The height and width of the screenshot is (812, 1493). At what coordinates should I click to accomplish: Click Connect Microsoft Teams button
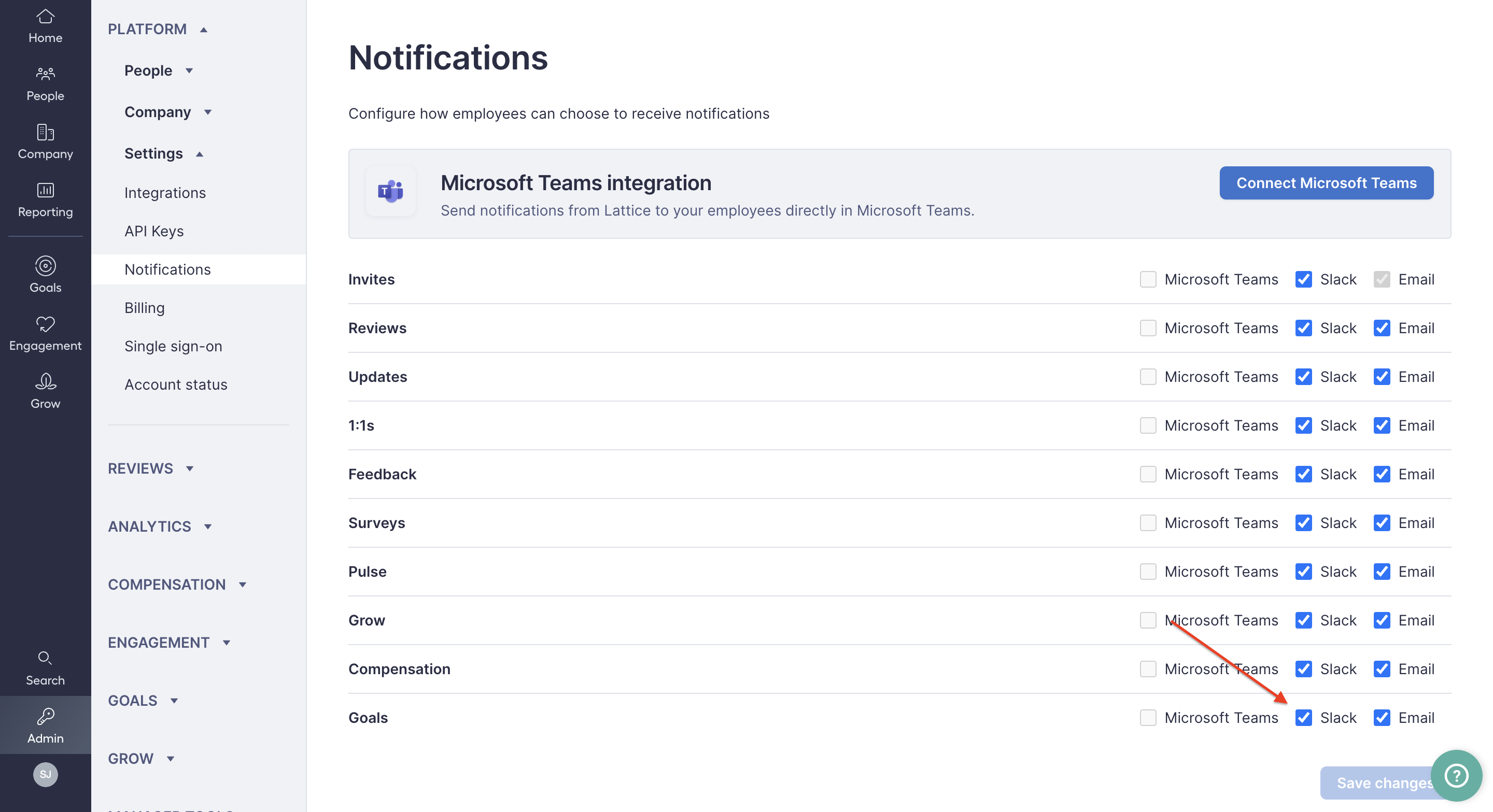coord(1326,183)
